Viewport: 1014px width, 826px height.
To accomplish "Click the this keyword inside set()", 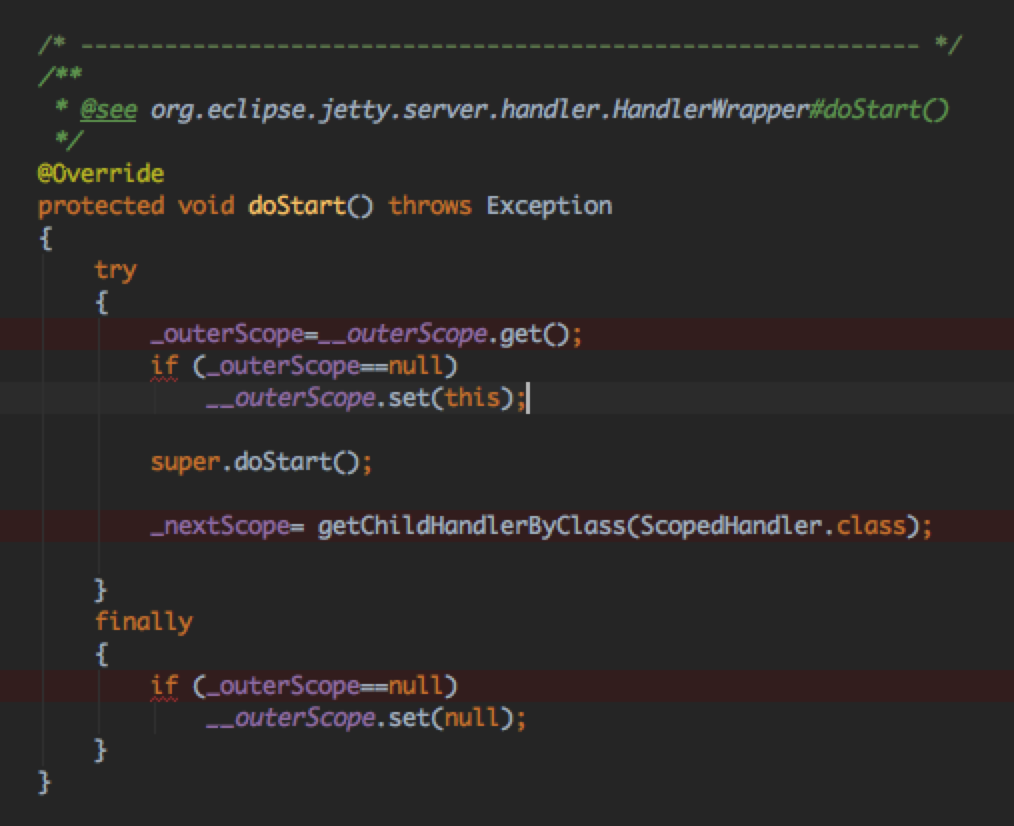I will pyautogui.click(x=470, y=398).
